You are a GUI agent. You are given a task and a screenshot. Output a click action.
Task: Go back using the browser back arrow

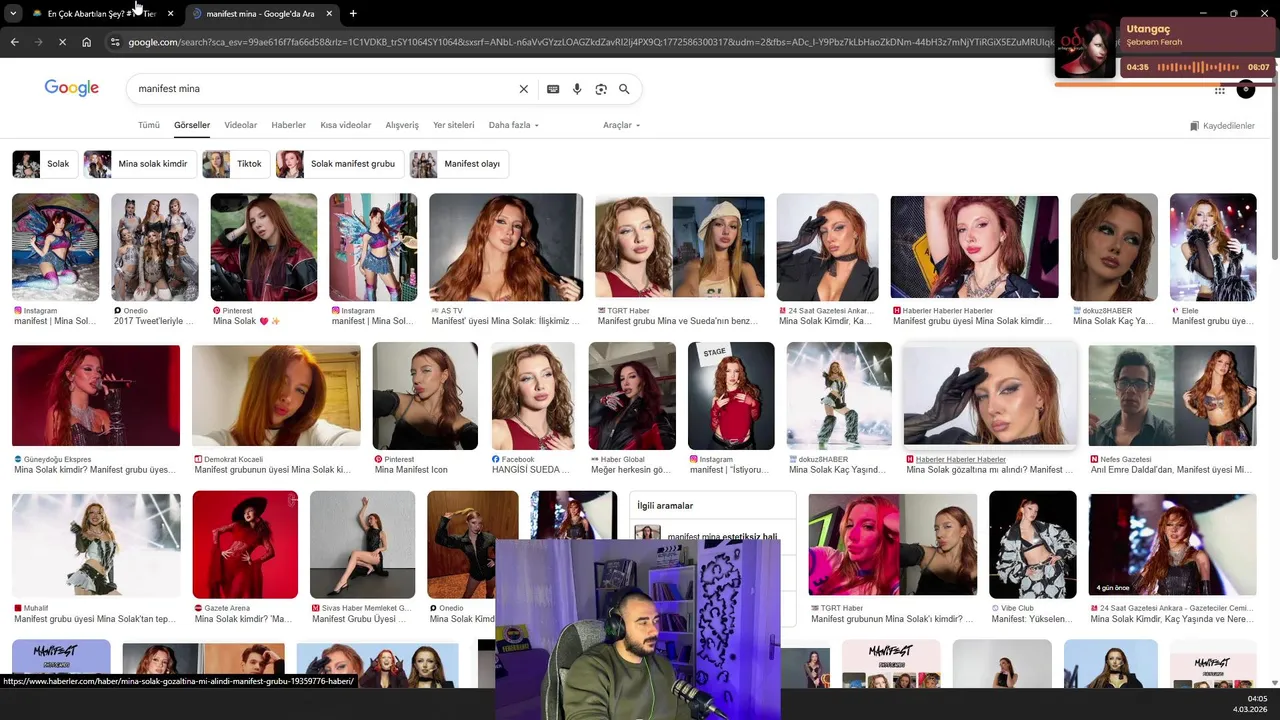tap(14, 42)
